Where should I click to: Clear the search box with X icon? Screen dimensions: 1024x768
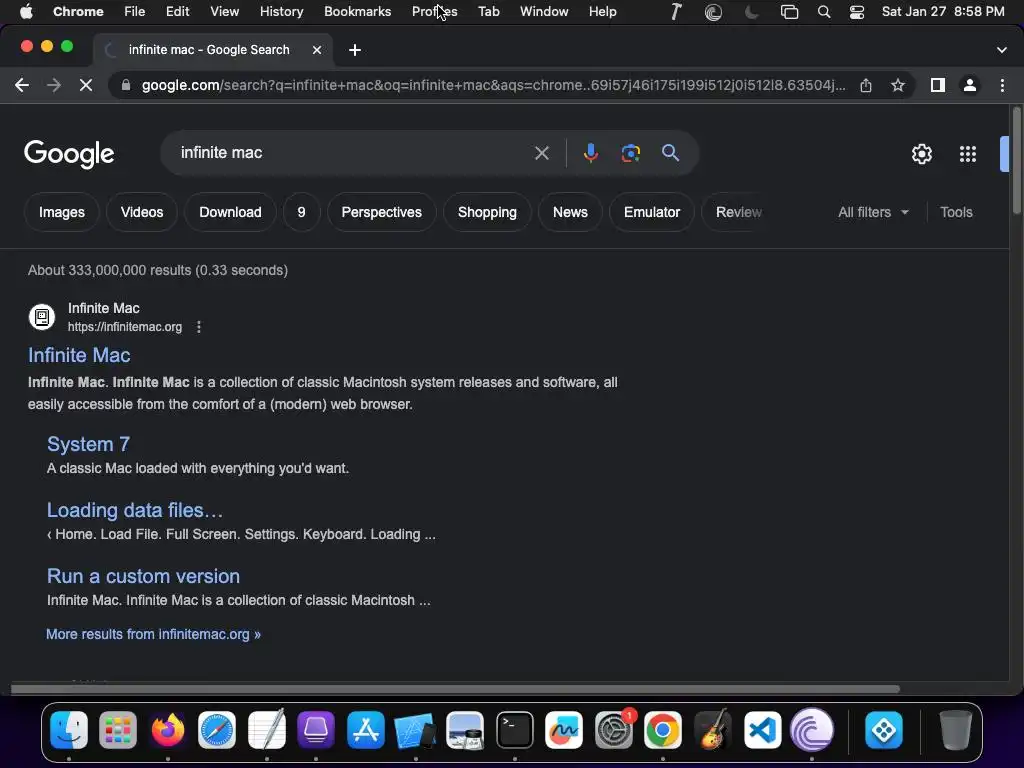pyautogui.click(x=541, y=153)
